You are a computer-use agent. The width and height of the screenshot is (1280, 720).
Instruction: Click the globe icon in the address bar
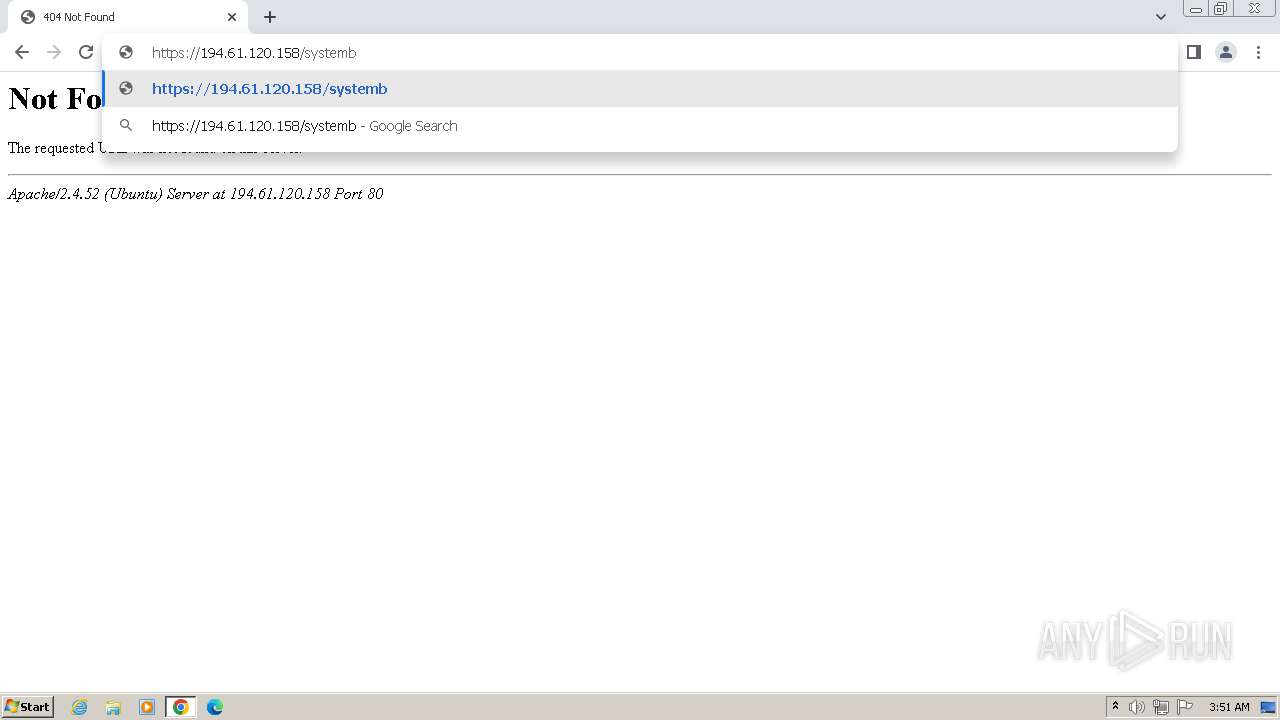pyautogui.click(x=126, y=52)
